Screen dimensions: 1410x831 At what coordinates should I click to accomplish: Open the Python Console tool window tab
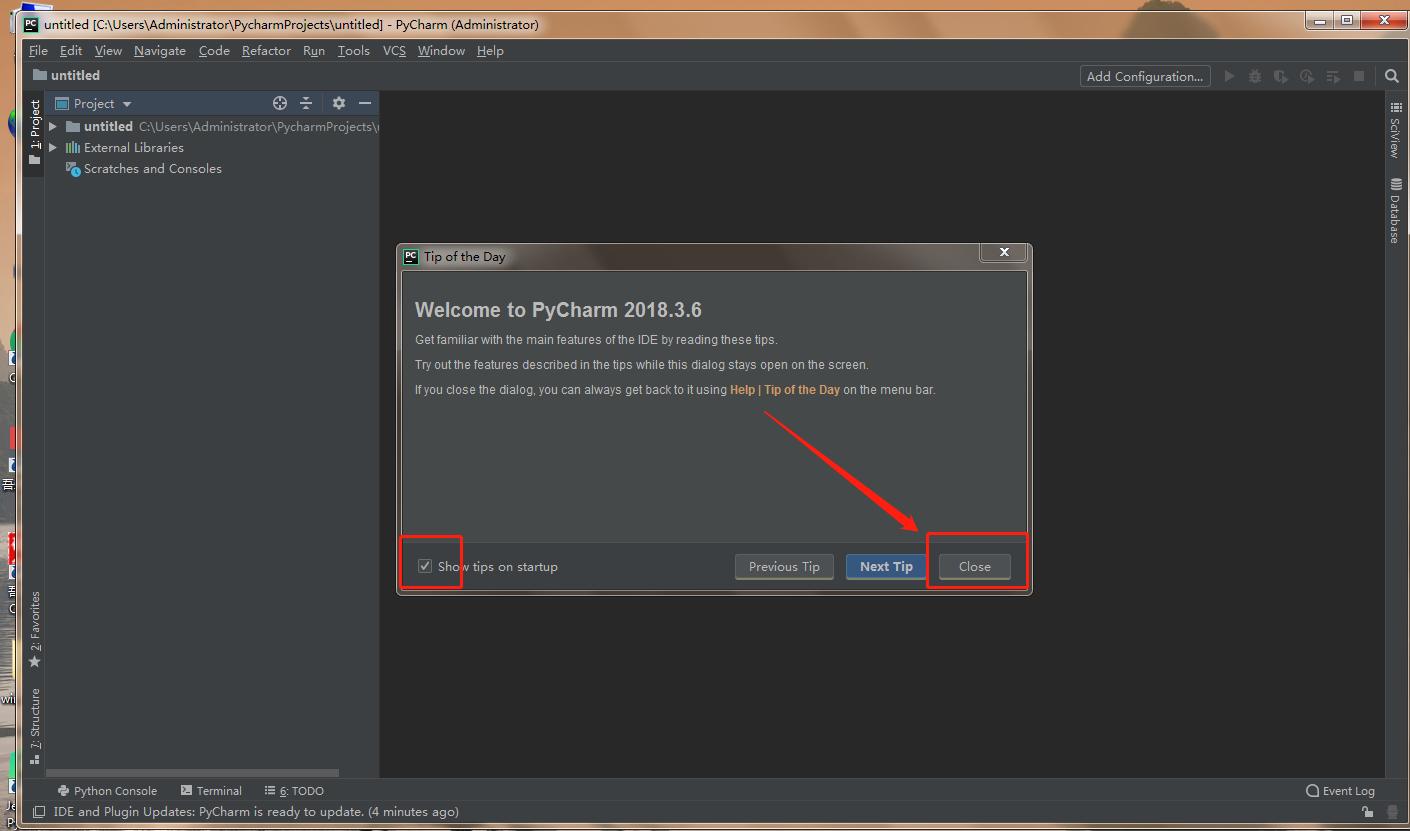pos(108,791)
